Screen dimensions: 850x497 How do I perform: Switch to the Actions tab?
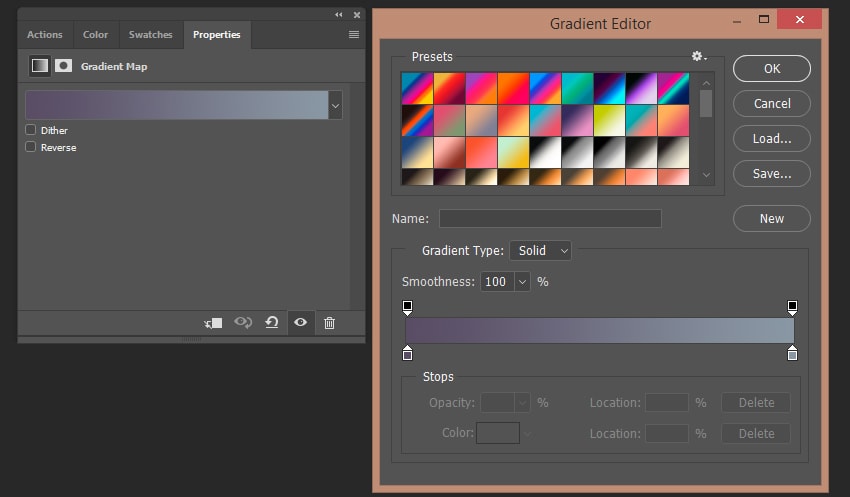[45, 34]
